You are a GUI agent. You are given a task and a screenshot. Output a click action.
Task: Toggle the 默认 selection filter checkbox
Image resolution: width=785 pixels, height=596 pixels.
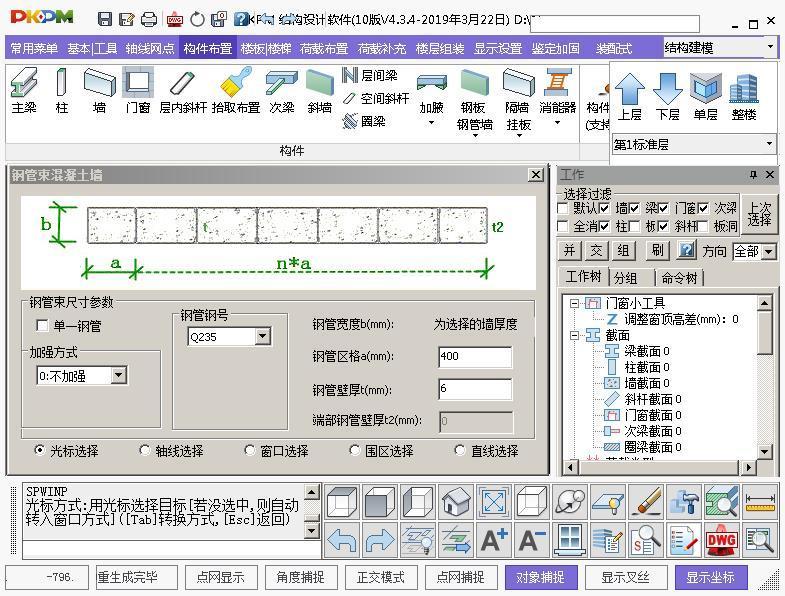tap(563, 208)
